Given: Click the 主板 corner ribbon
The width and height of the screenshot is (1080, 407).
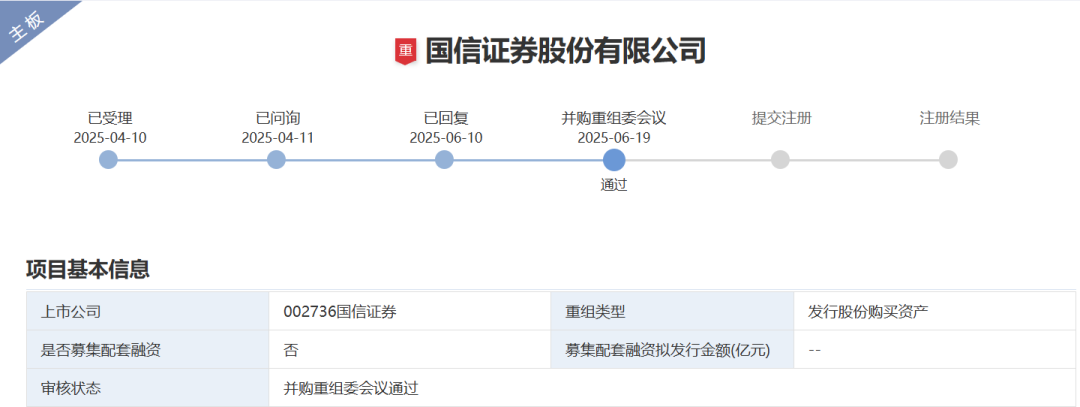Looking at the screenshot, I should pos(28,26).
